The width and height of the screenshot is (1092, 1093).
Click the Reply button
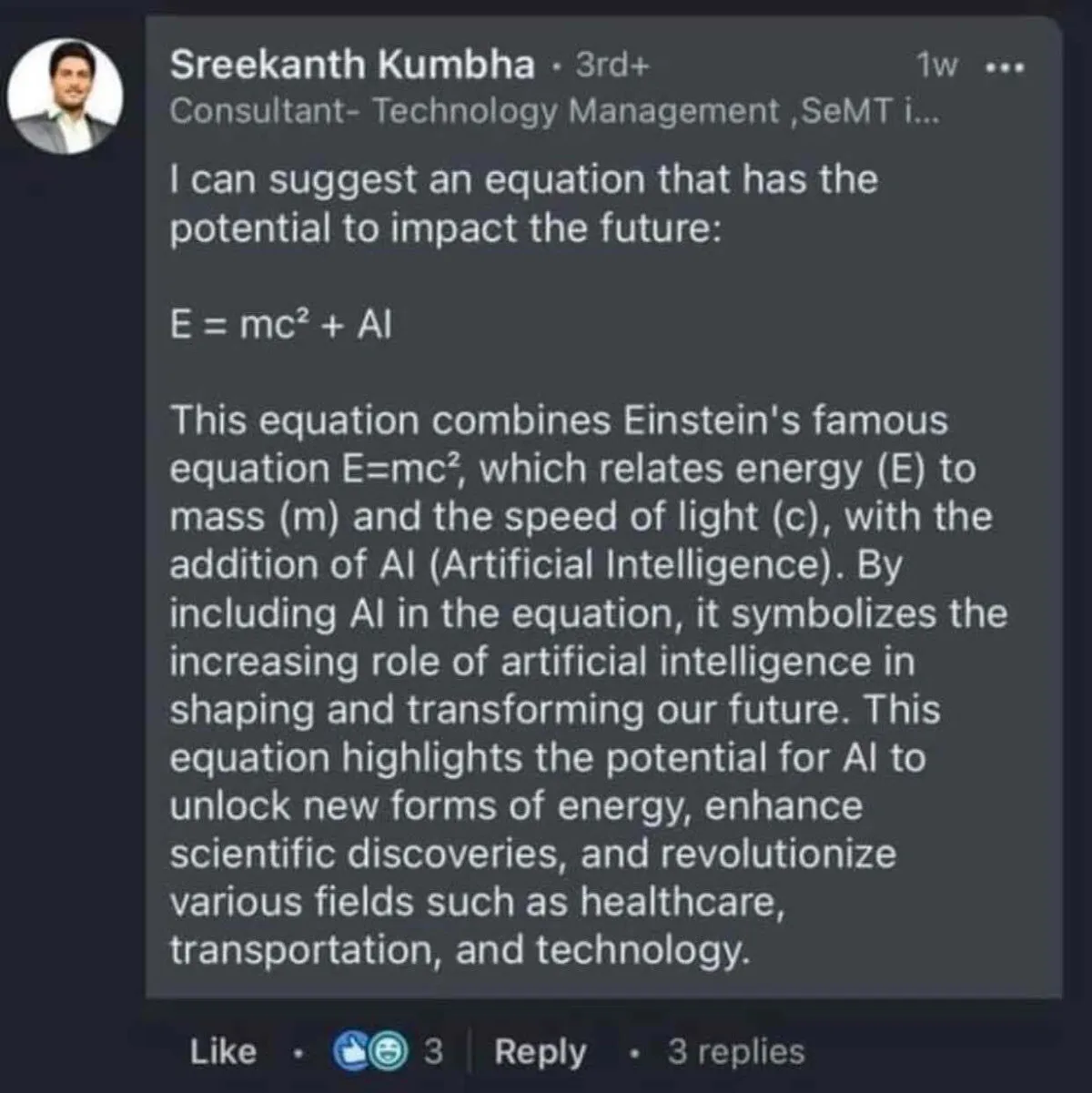tap(540, 1052)
